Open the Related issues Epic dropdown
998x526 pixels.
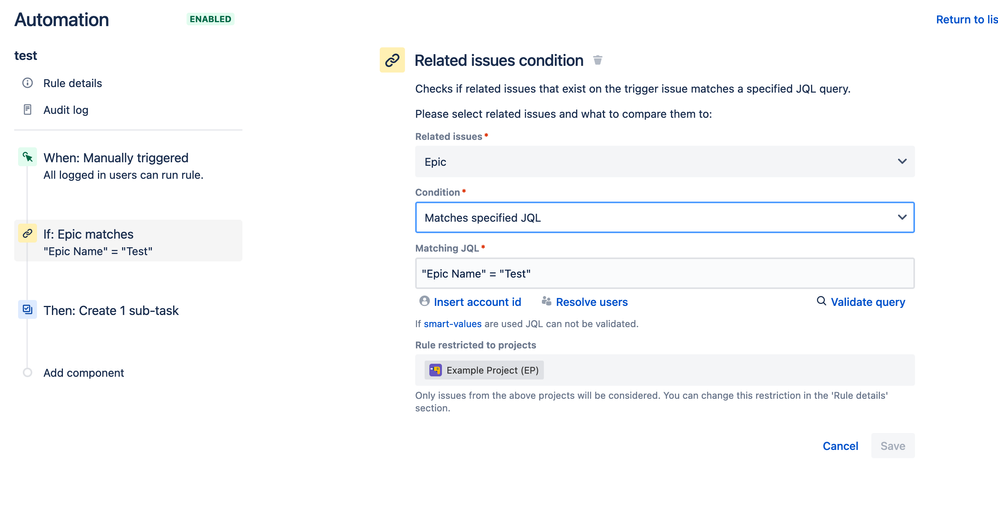pyautogui.click(x=664, y=162)
